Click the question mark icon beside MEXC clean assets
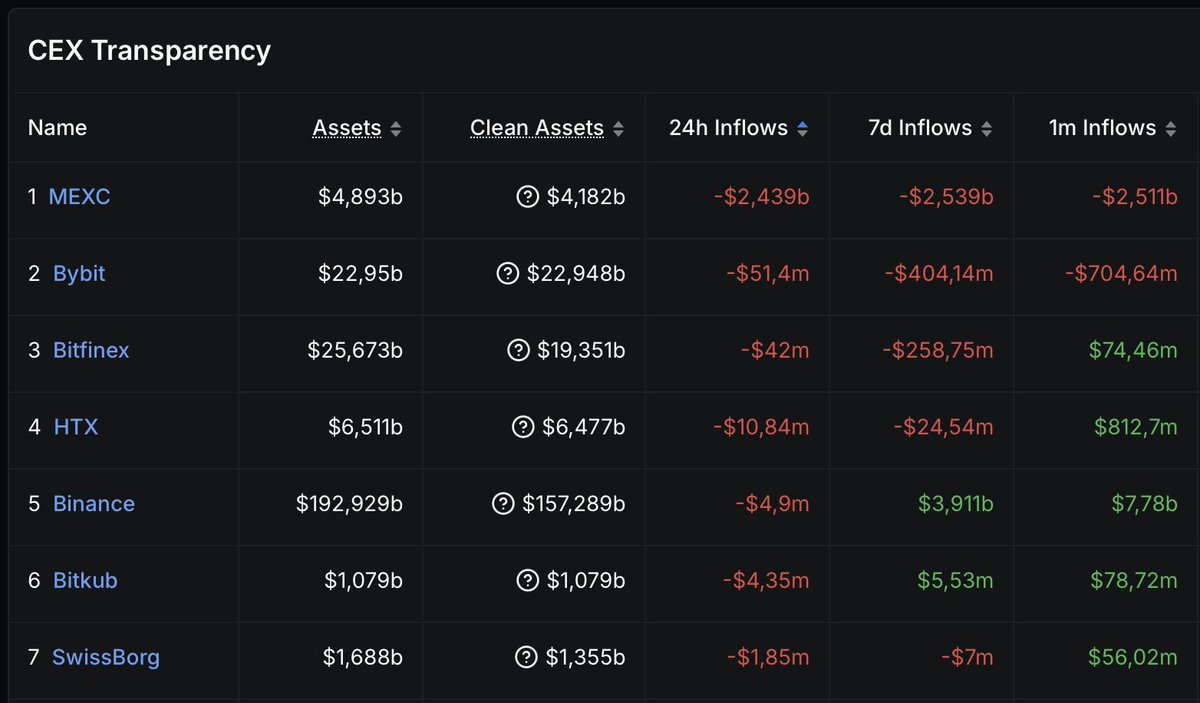 point(527,196)
